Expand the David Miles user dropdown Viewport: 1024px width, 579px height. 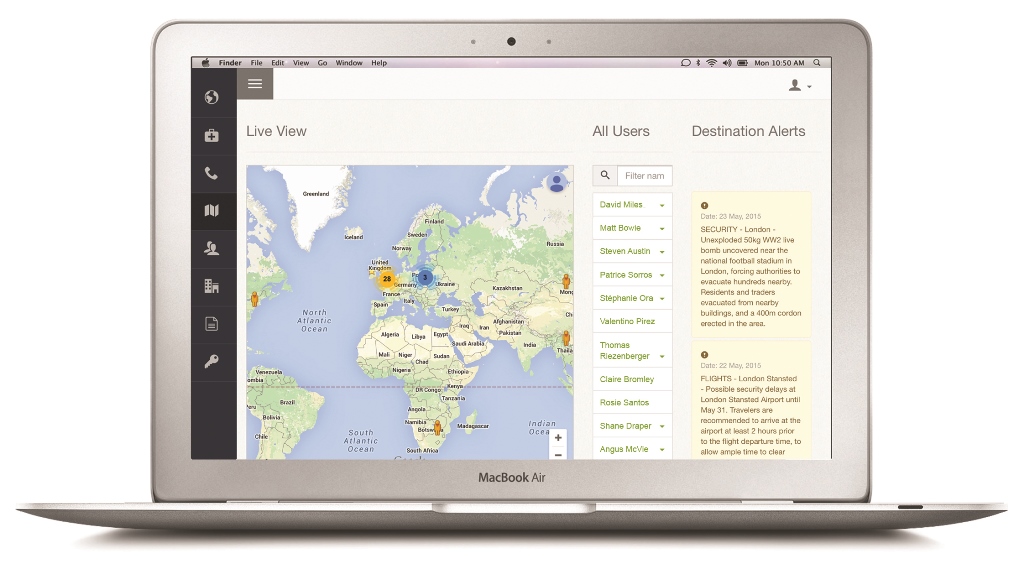click(662, 205)
